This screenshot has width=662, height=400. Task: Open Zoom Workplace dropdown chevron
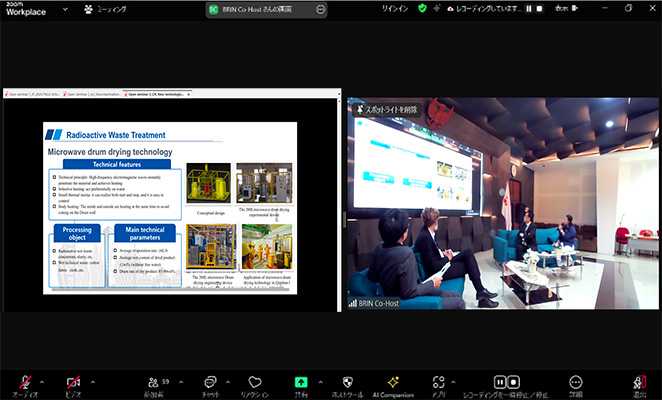[65, 9]
